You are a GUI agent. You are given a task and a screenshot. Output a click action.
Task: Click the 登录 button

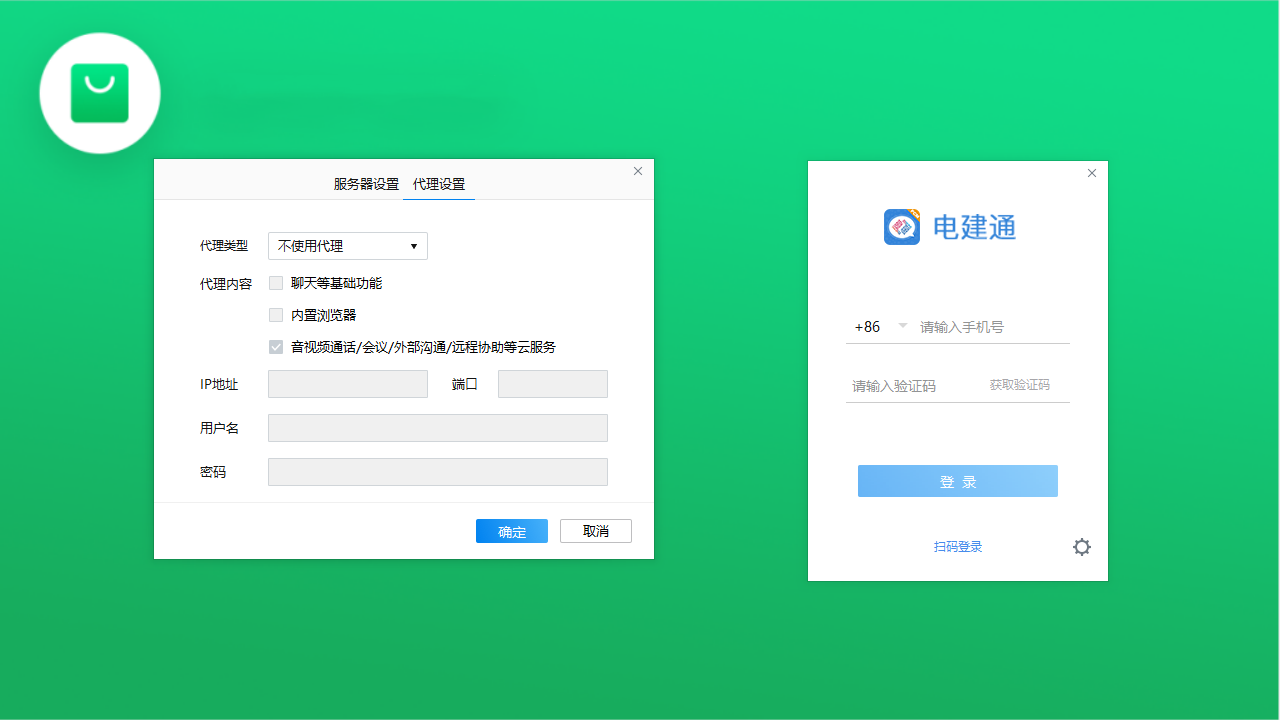click(957, 480)
